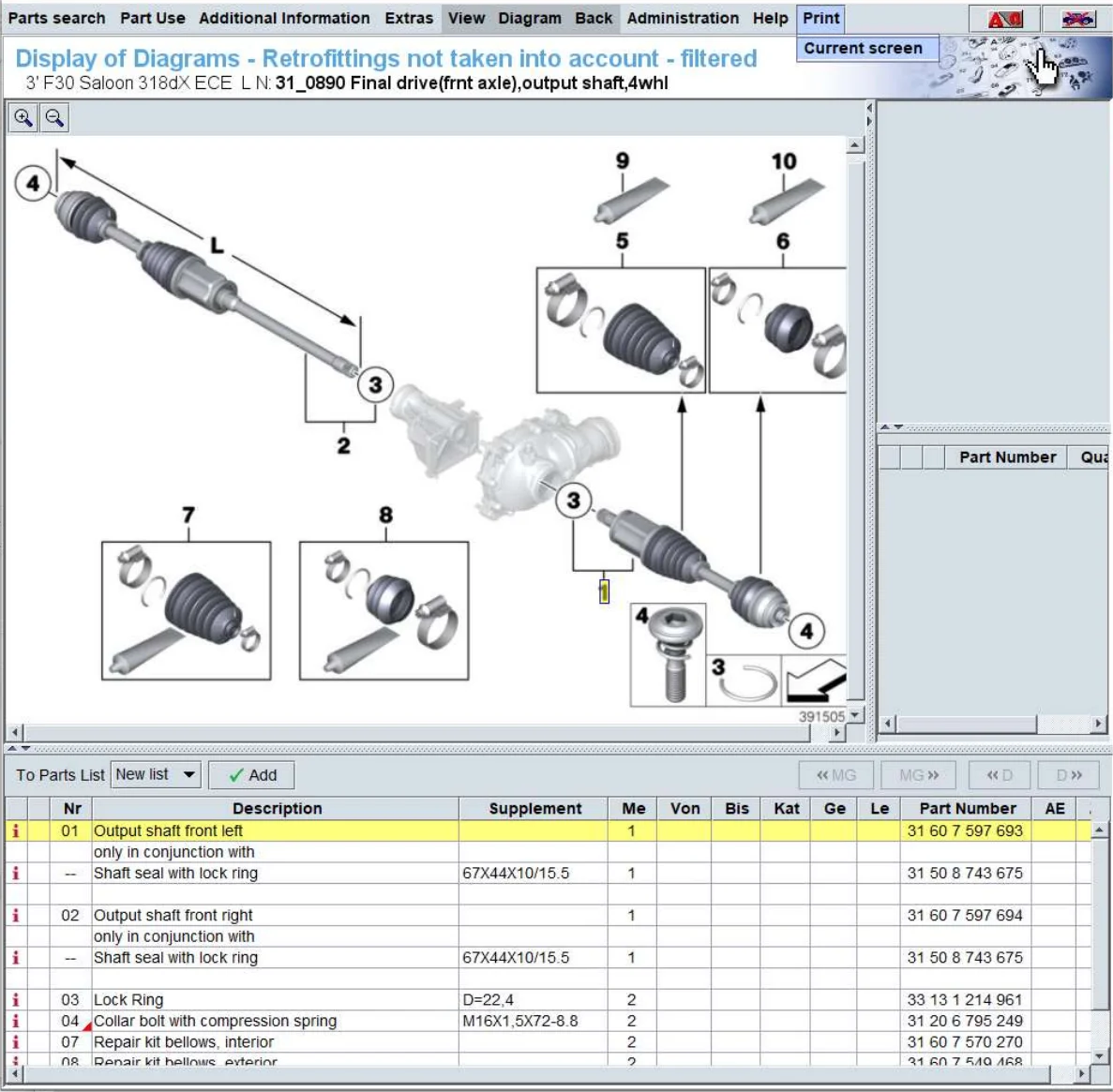Open info for Output shaft front left
1113x1092 pixels.
point(16,830)
